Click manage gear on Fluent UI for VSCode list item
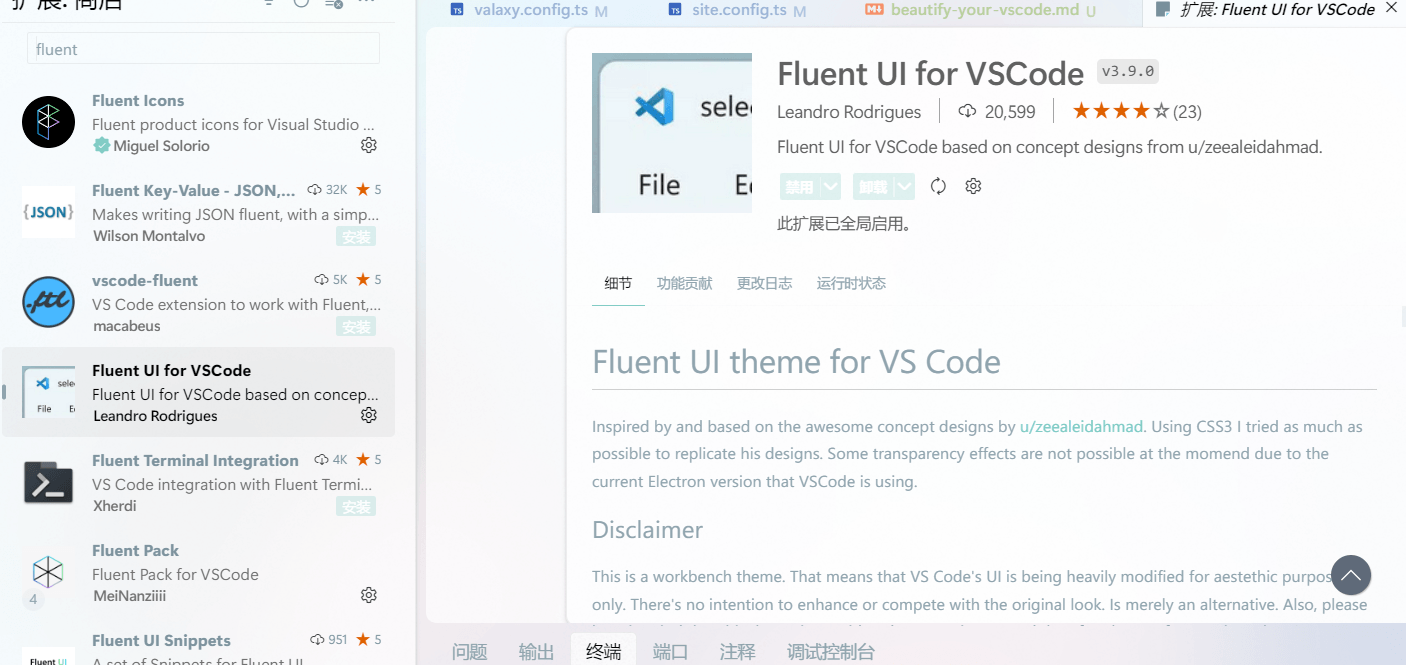 pyautogui.click(x=368, y=415)
